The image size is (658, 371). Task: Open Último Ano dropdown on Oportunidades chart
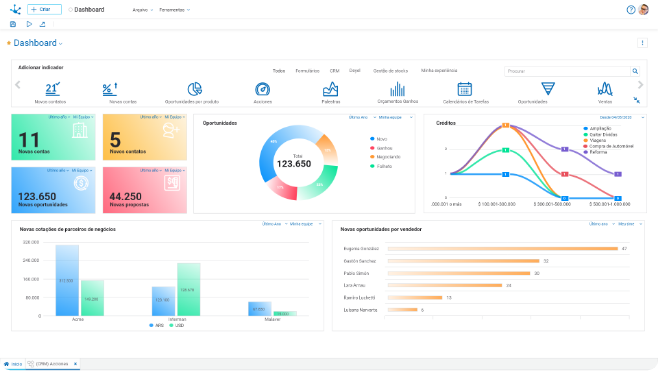click(x=362, y=118)
